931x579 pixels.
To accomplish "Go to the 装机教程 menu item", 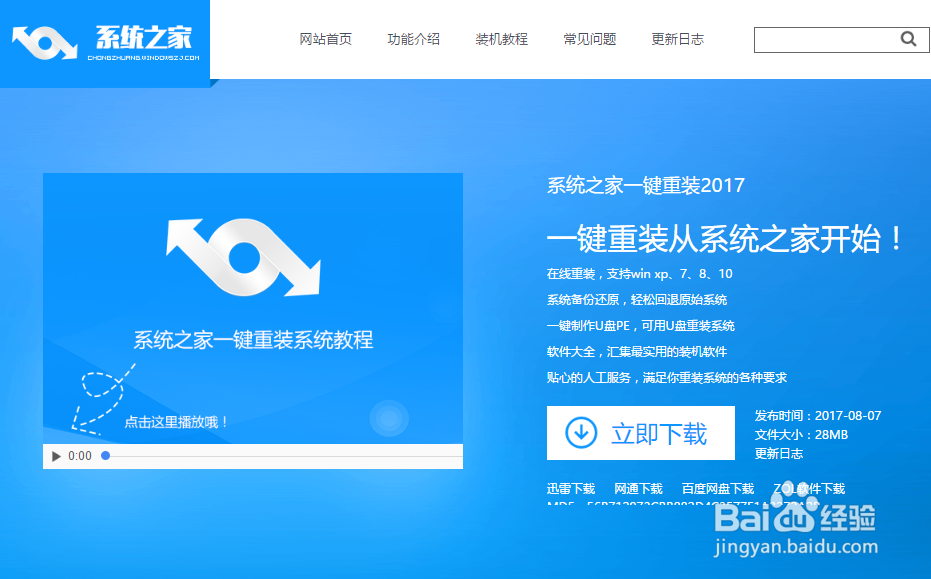I will tap(501, 39).
